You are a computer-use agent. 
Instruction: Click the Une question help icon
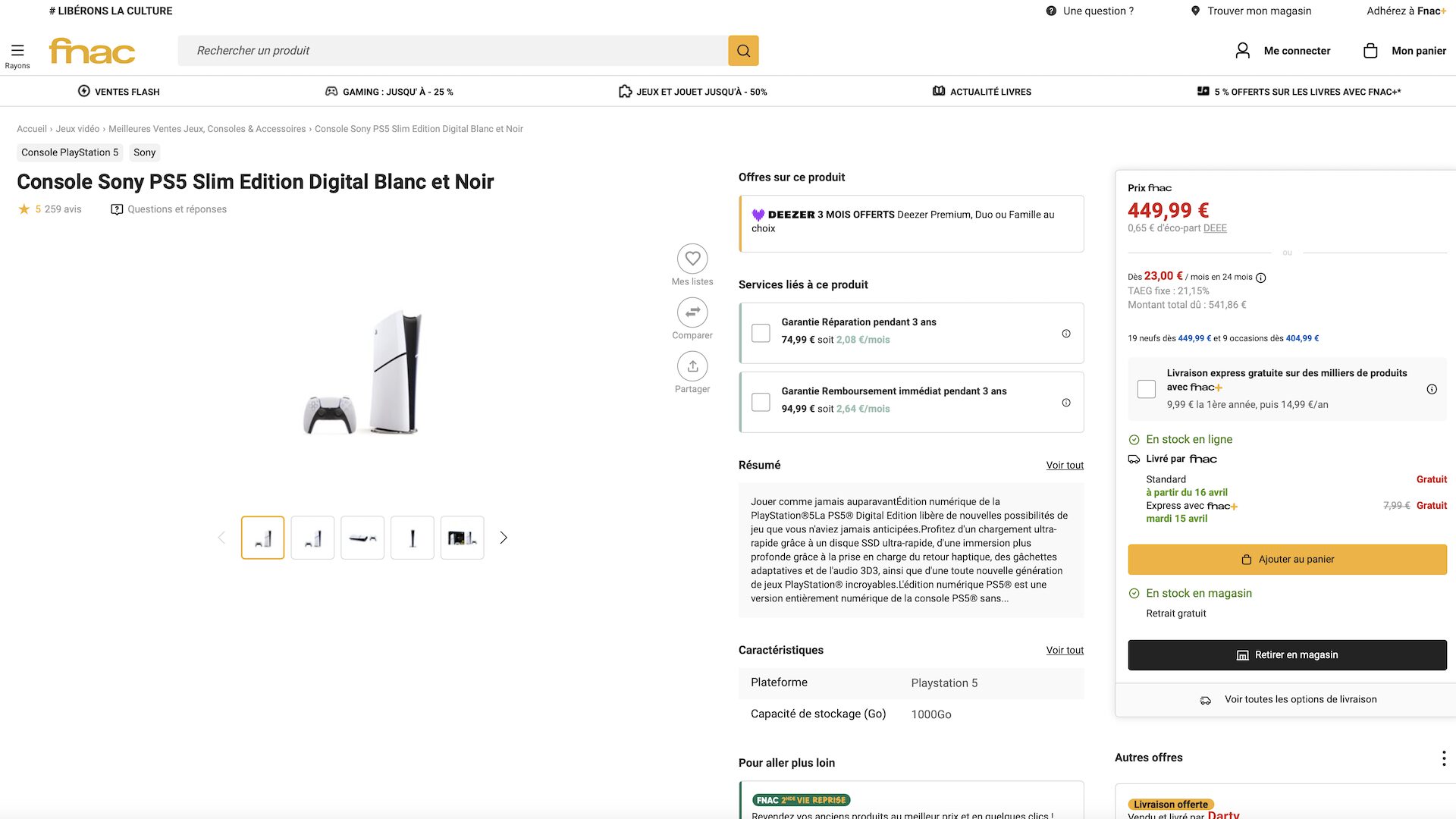[1051, 11]
